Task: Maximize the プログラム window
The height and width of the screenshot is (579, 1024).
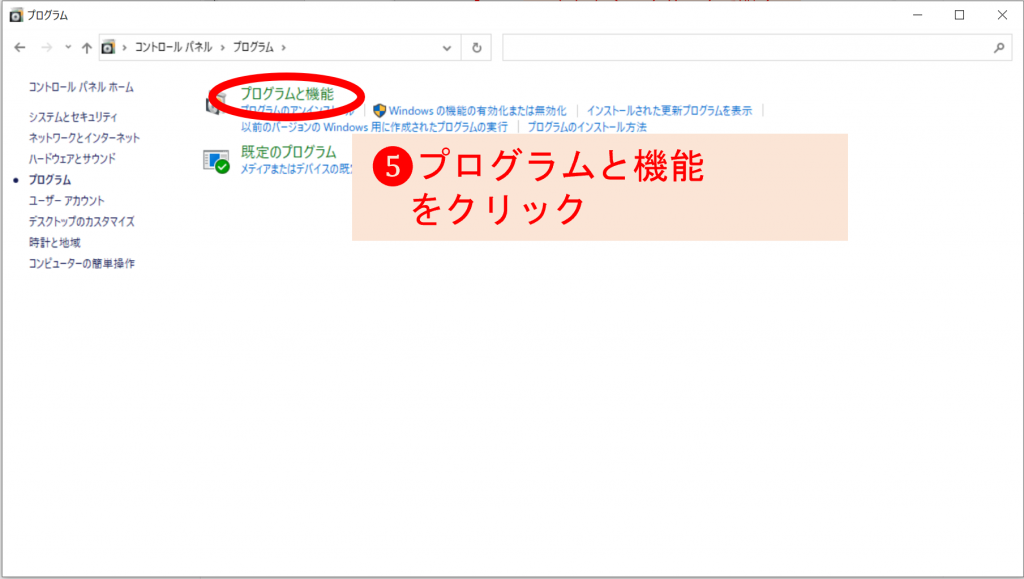Action: [x=959, y=15]
